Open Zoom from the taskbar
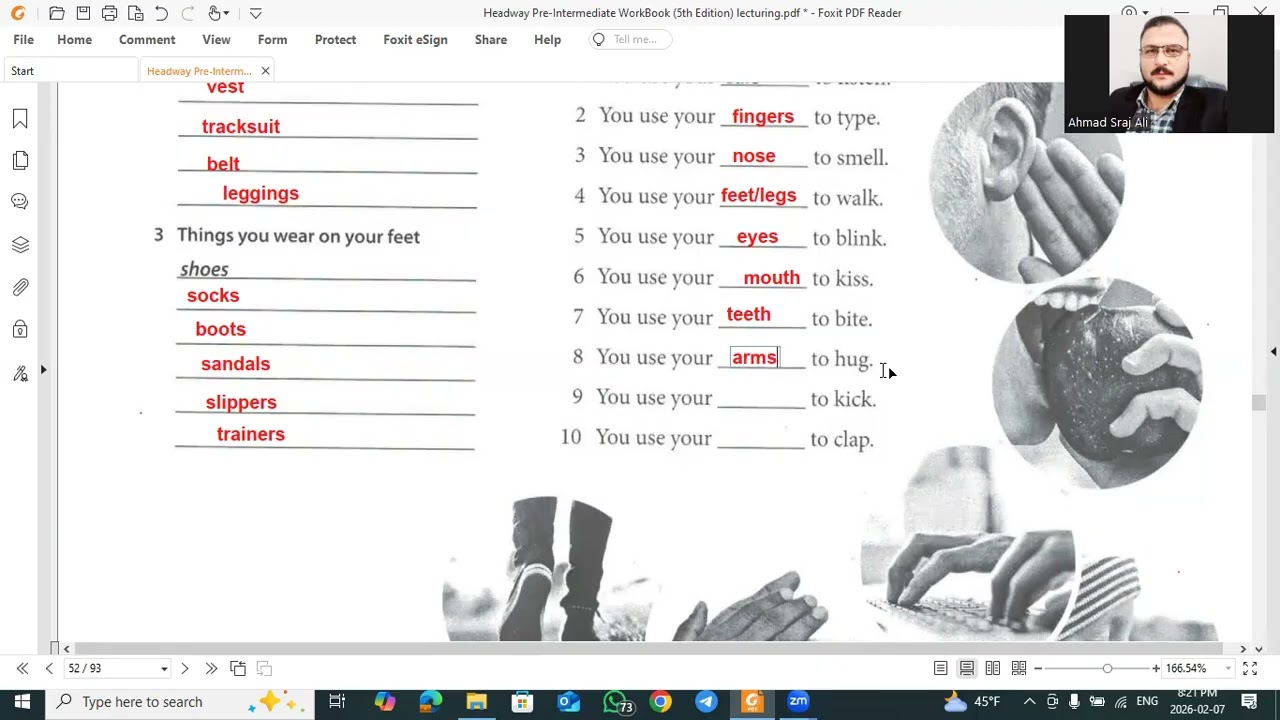The width and height of the screenshot is (1280, 720). (x=798, y=702)
